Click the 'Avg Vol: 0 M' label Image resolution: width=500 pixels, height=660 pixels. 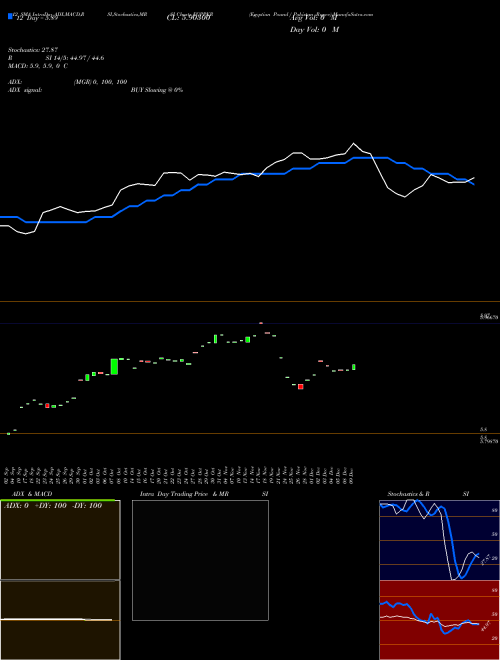click(x=314, y=18)
